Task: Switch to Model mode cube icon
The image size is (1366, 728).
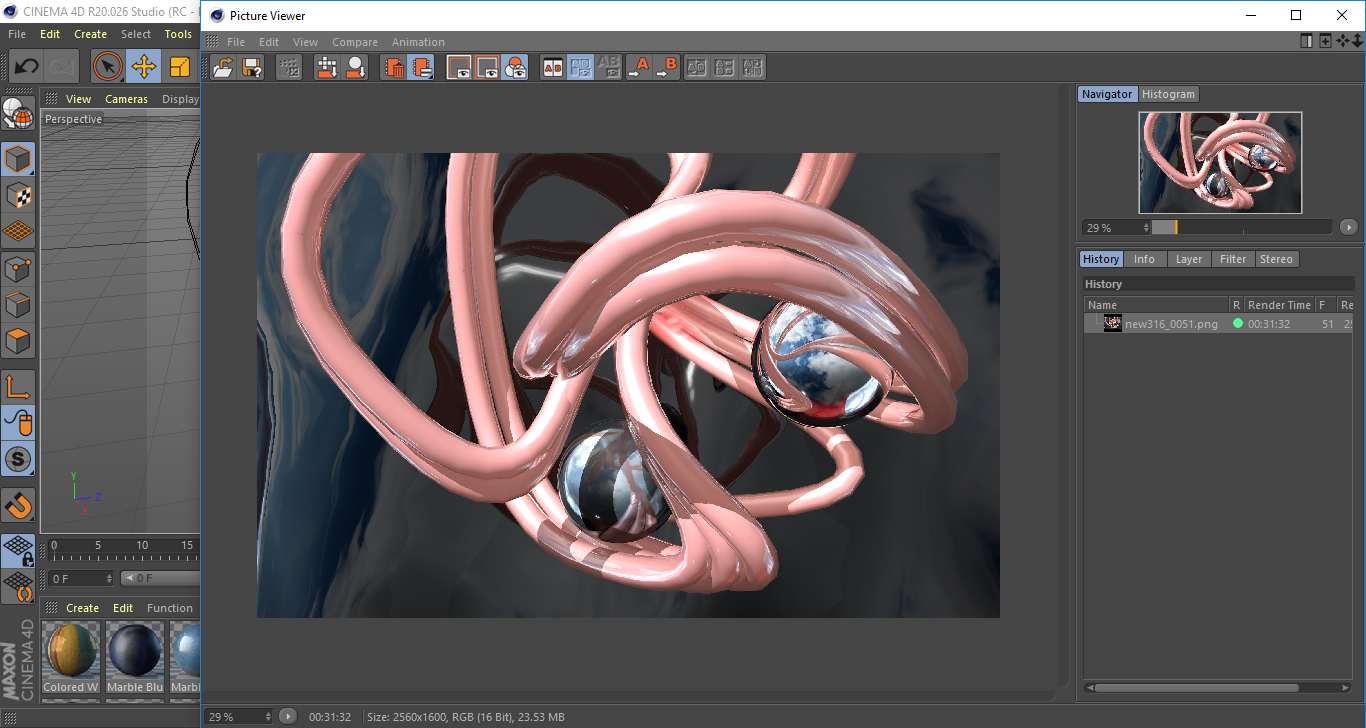Action: [x=18, y=159]
